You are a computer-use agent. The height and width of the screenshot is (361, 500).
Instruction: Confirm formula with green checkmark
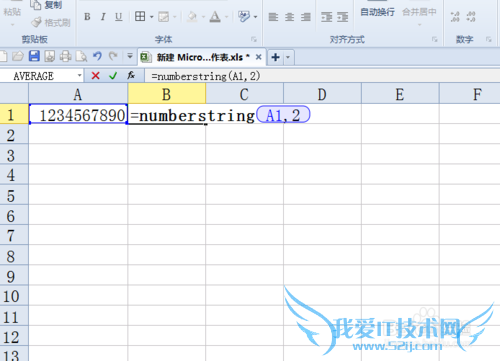click(113, 76)
